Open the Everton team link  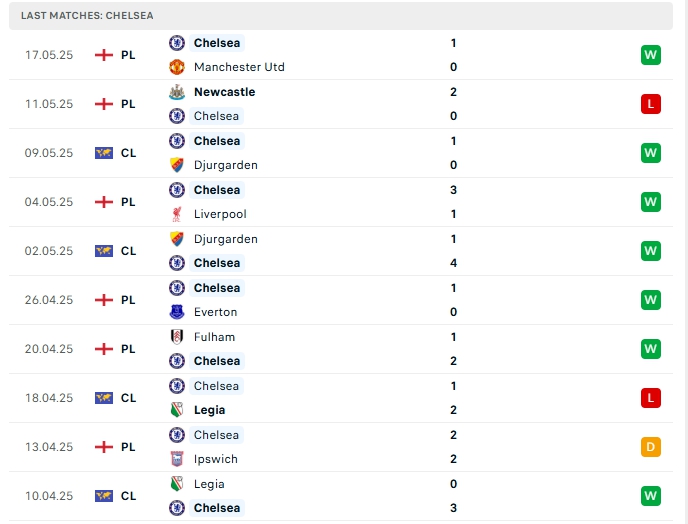(215, 312)
